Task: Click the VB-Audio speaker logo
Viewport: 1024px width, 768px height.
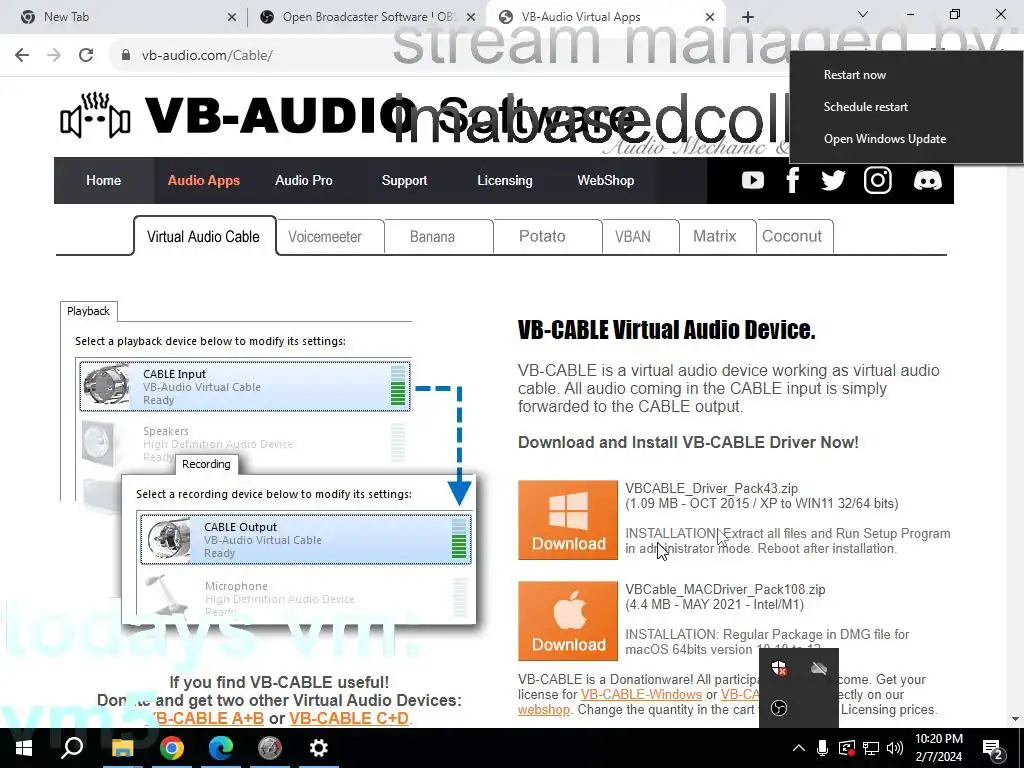Action: [x=95, y=116]
